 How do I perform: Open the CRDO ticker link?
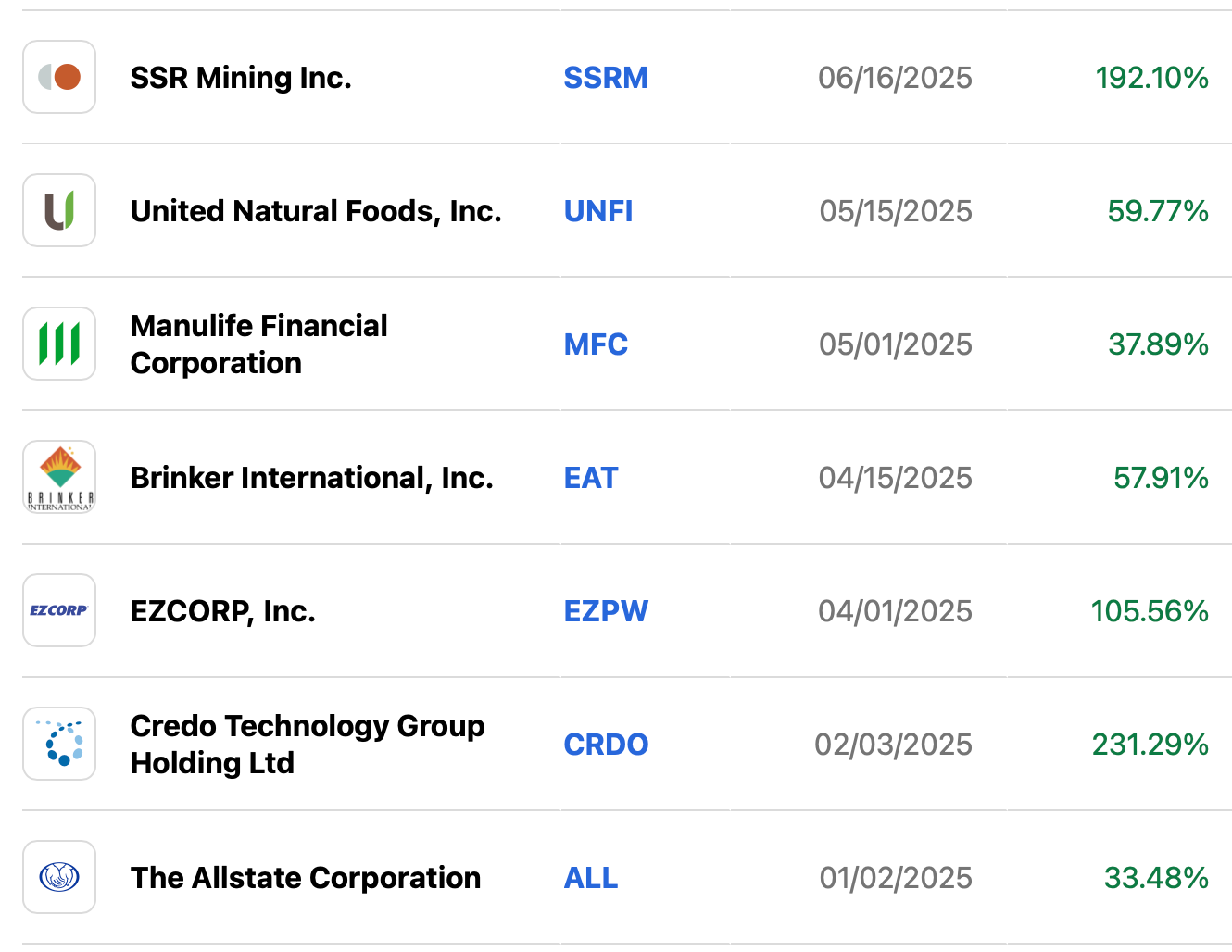[x=606, y=745]
